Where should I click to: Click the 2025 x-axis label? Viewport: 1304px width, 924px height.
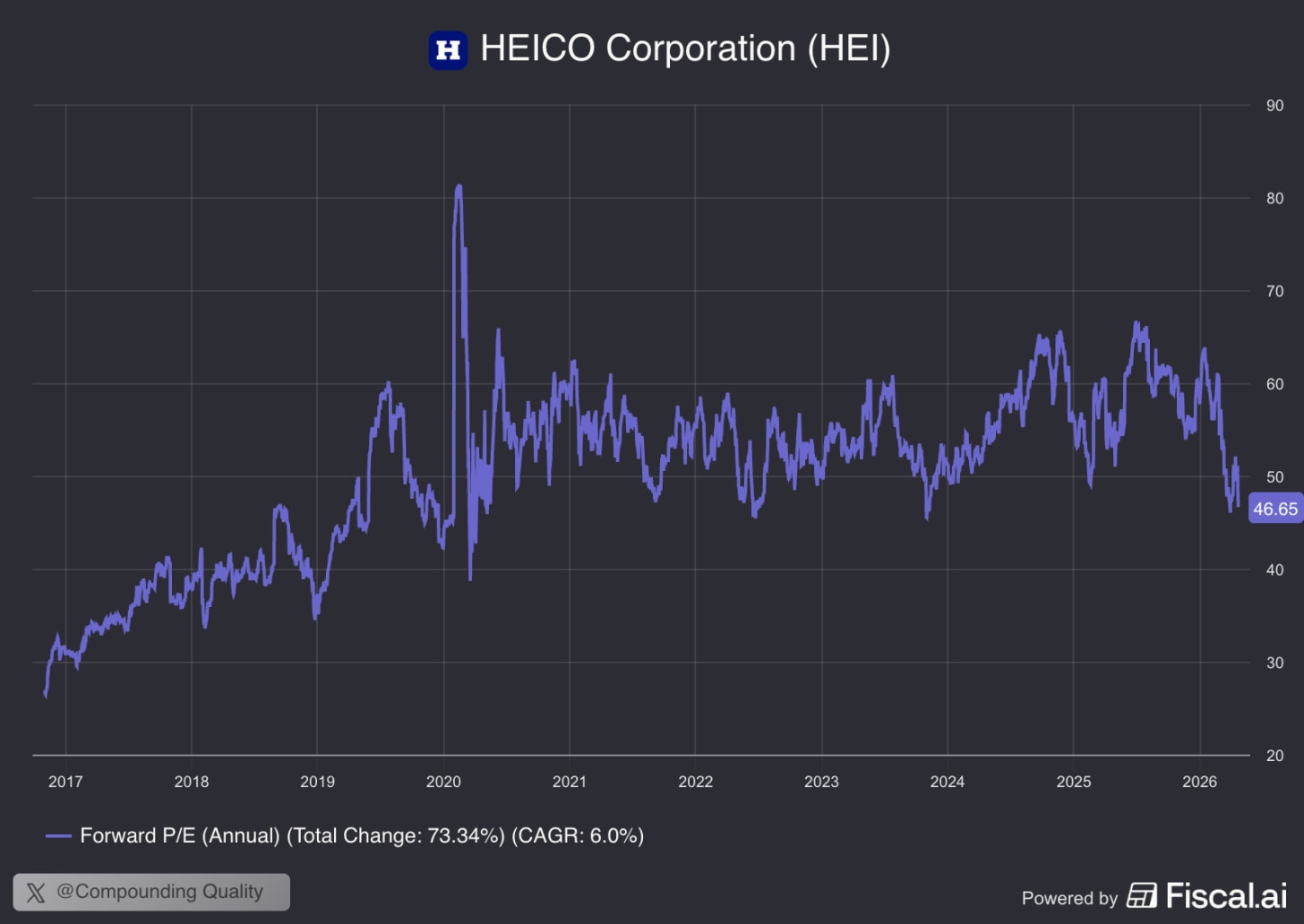[1074, 782]
